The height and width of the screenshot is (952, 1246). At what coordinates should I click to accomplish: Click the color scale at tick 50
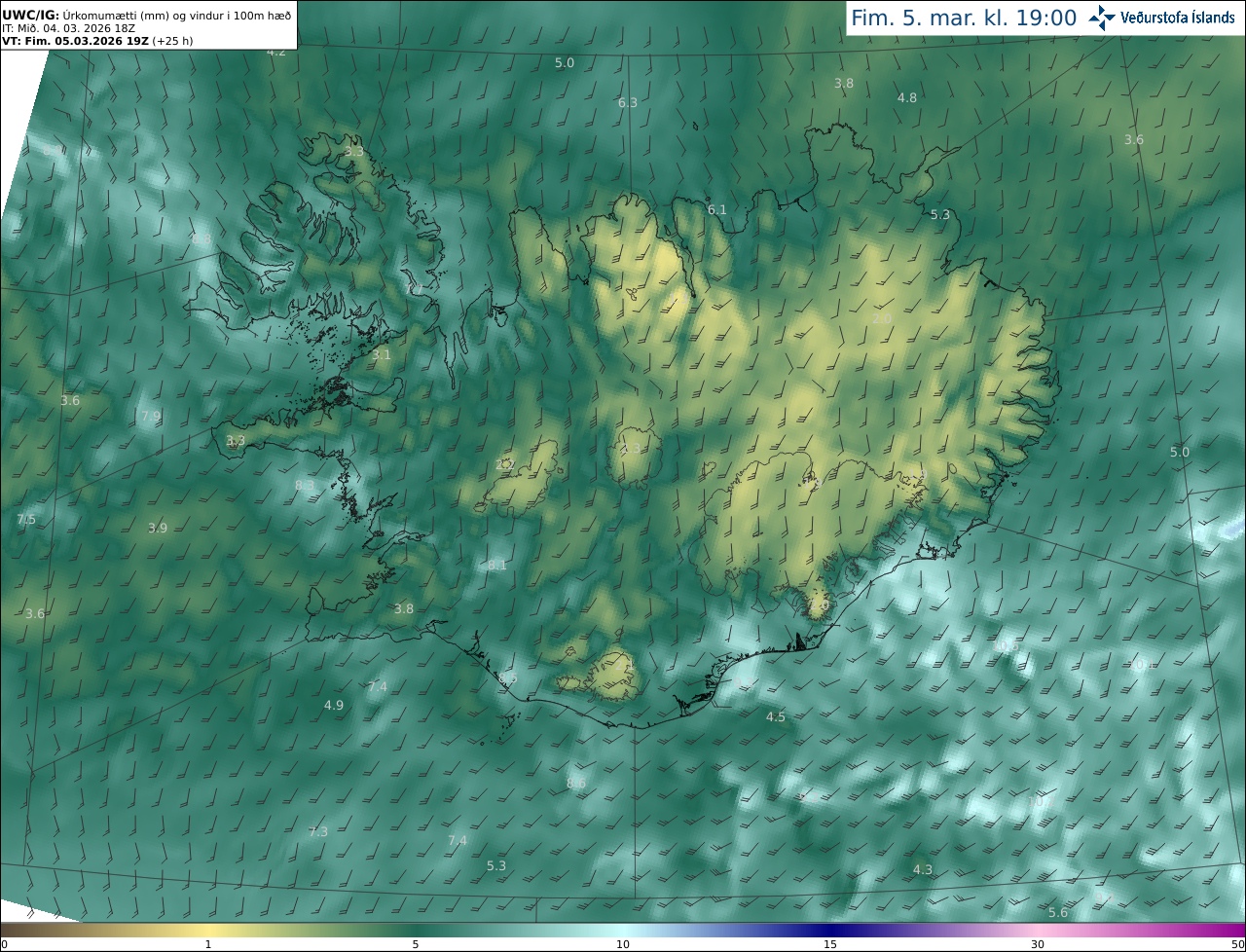pyautogui.click(x=1237, y=945)
